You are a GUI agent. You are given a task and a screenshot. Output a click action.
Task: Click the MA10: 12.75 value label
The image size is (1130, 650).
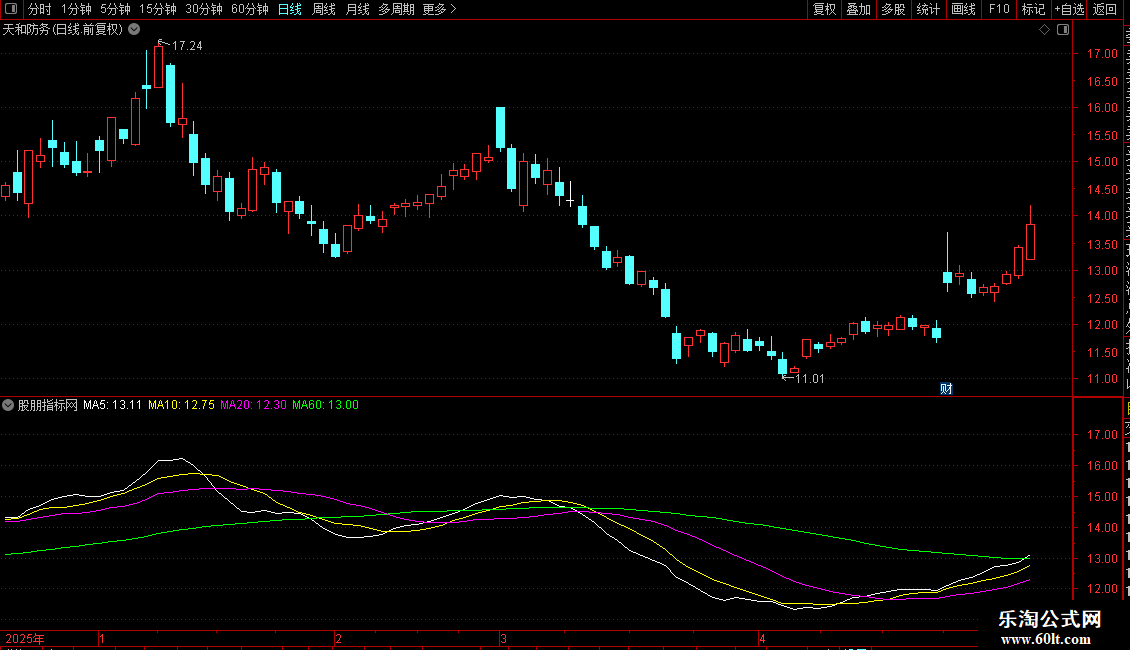182,405
